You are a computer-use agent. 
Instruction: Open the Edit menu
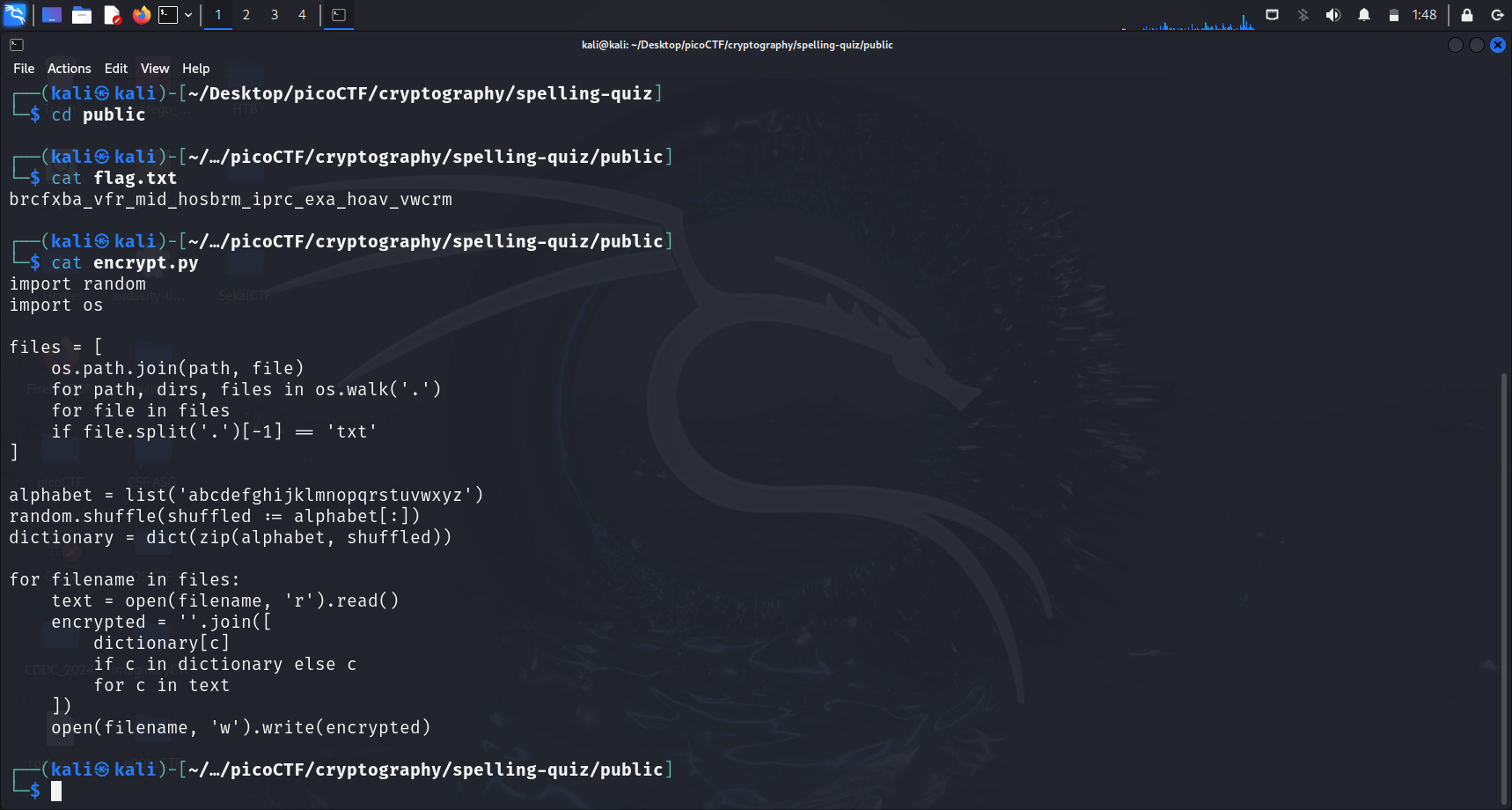(x=115, y=69)
